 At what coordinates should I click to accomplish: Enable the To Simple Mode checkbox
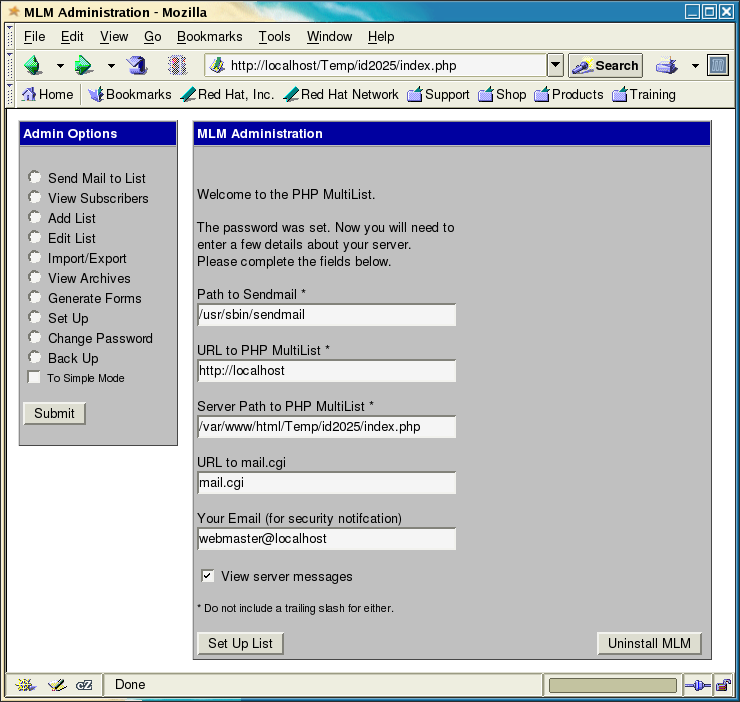[x=34, y=377]
